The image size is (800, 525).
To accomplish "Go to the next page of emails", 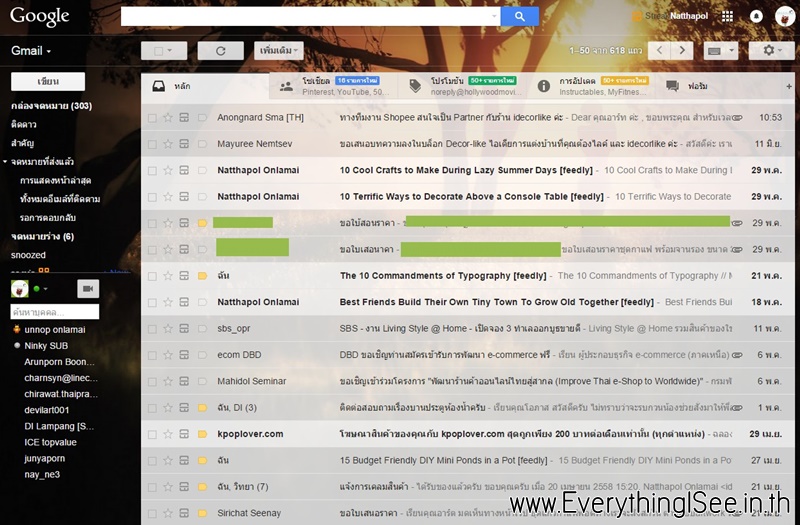I will (682, 51).
